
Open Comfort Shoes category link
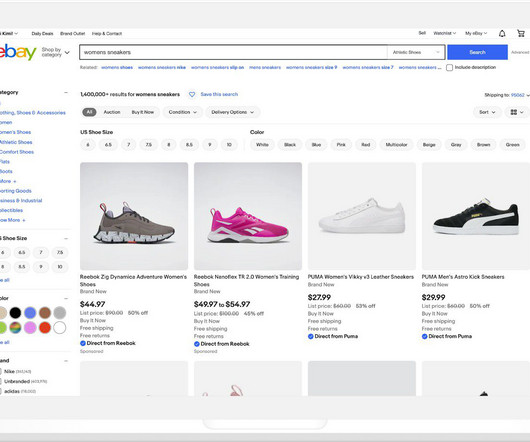coord(17,152)
